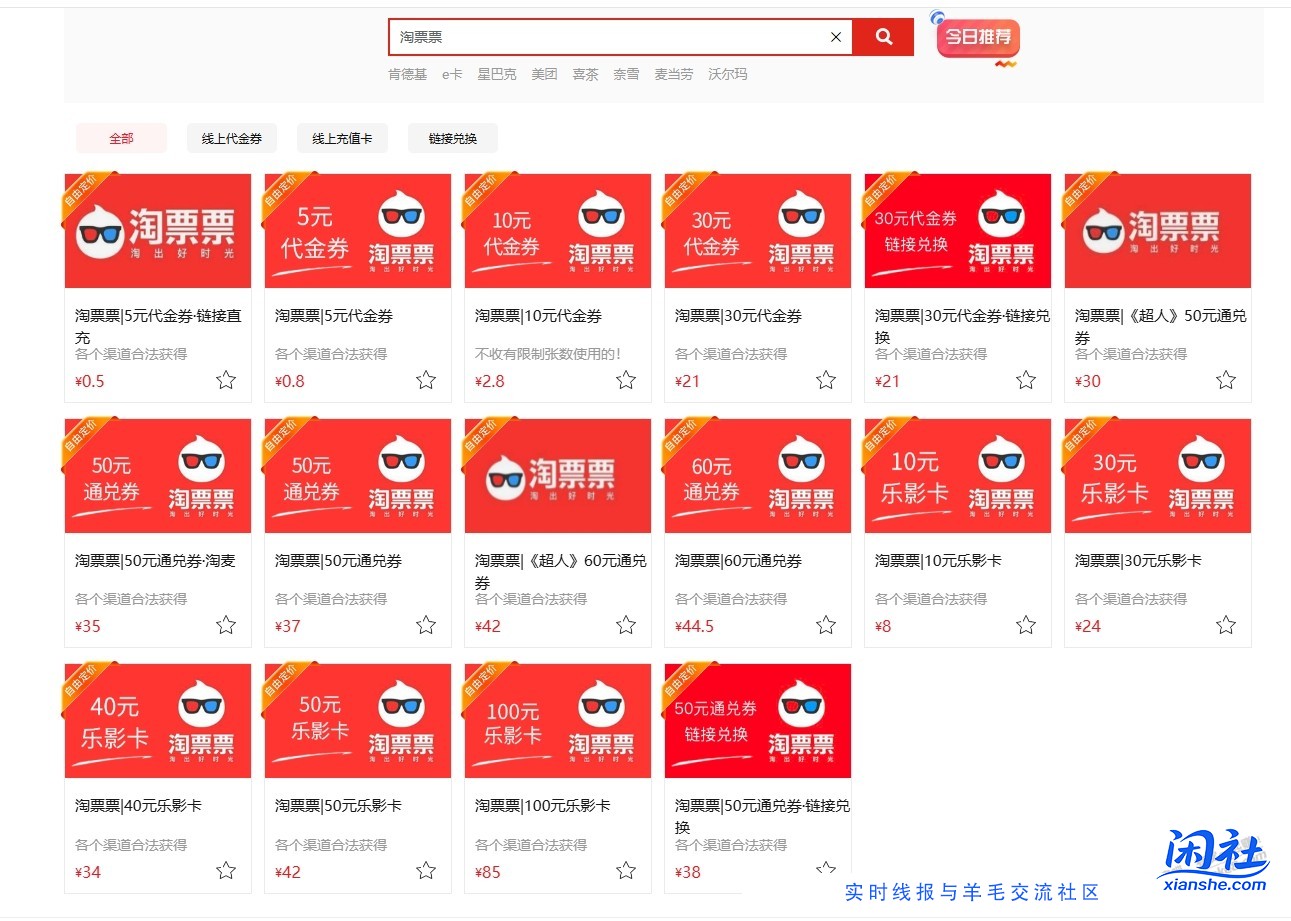Viewport: 1291px width, 921px height.
Task: Click the star icon on 淘票票|30元代金券
Action: coord(825,380)
